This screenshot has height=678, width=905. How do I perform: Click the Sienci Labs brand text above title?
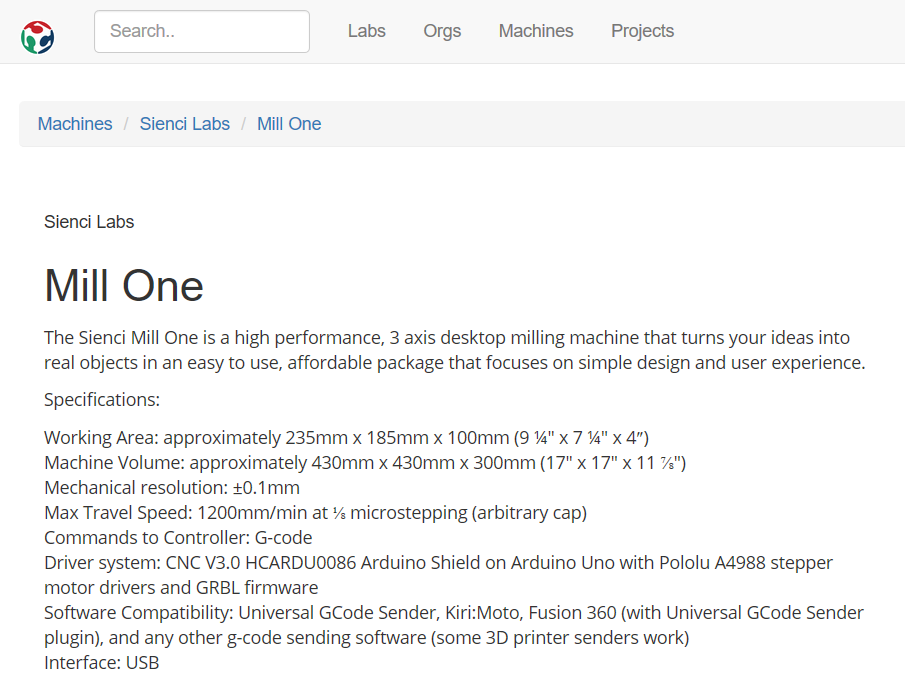(89, 222)
